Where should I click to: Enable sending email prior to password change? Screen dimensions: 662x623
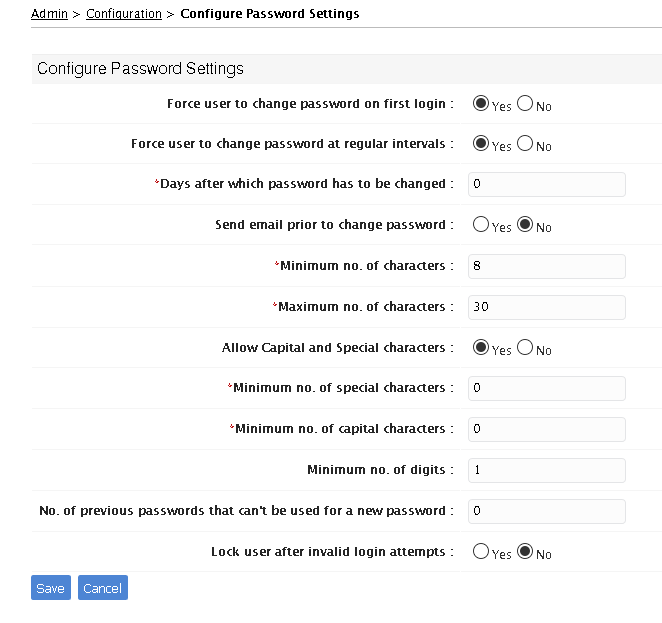pos(481,225)
